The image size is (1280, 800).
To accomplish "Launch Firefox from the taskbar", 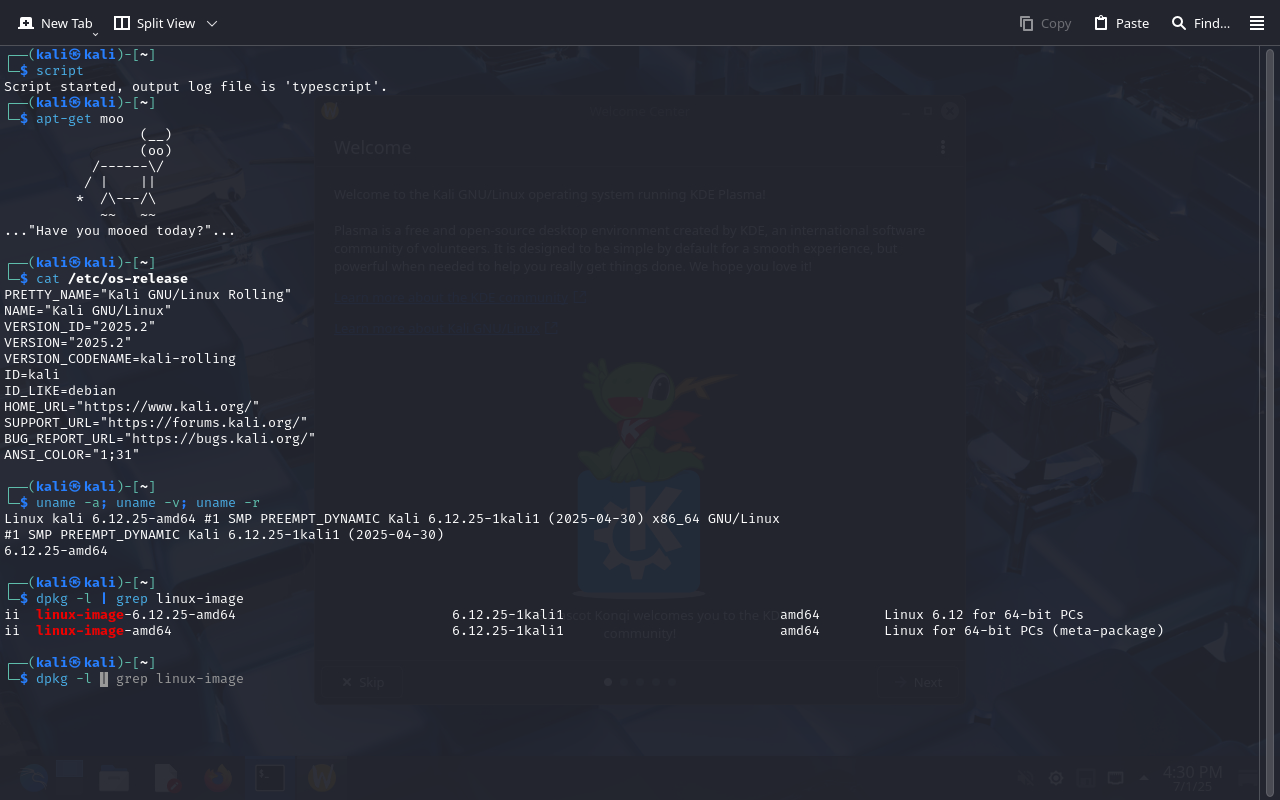I will coord(218,777).
